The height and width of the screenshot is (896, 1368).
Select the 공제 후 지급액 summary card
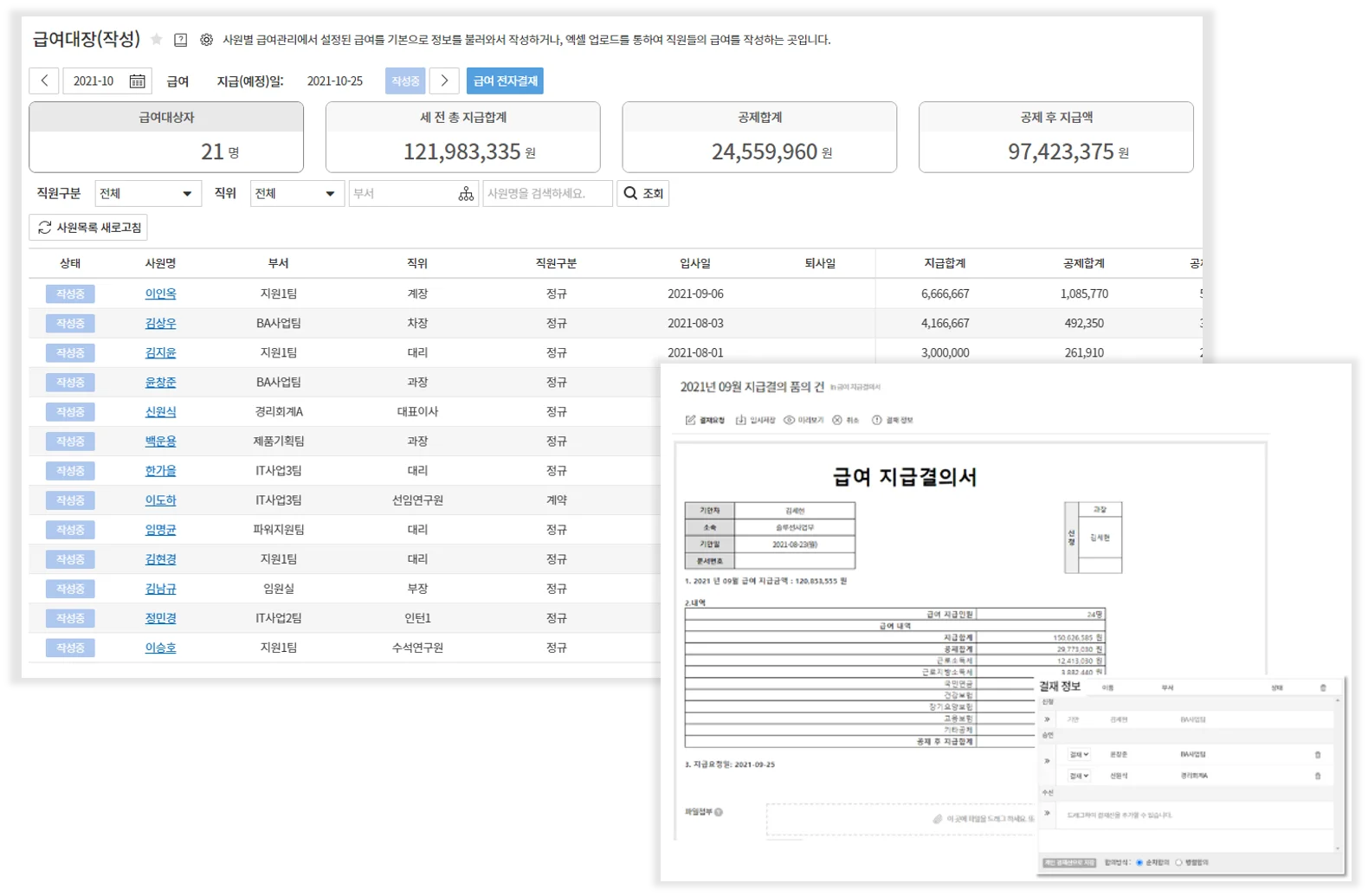point(1055,137)
